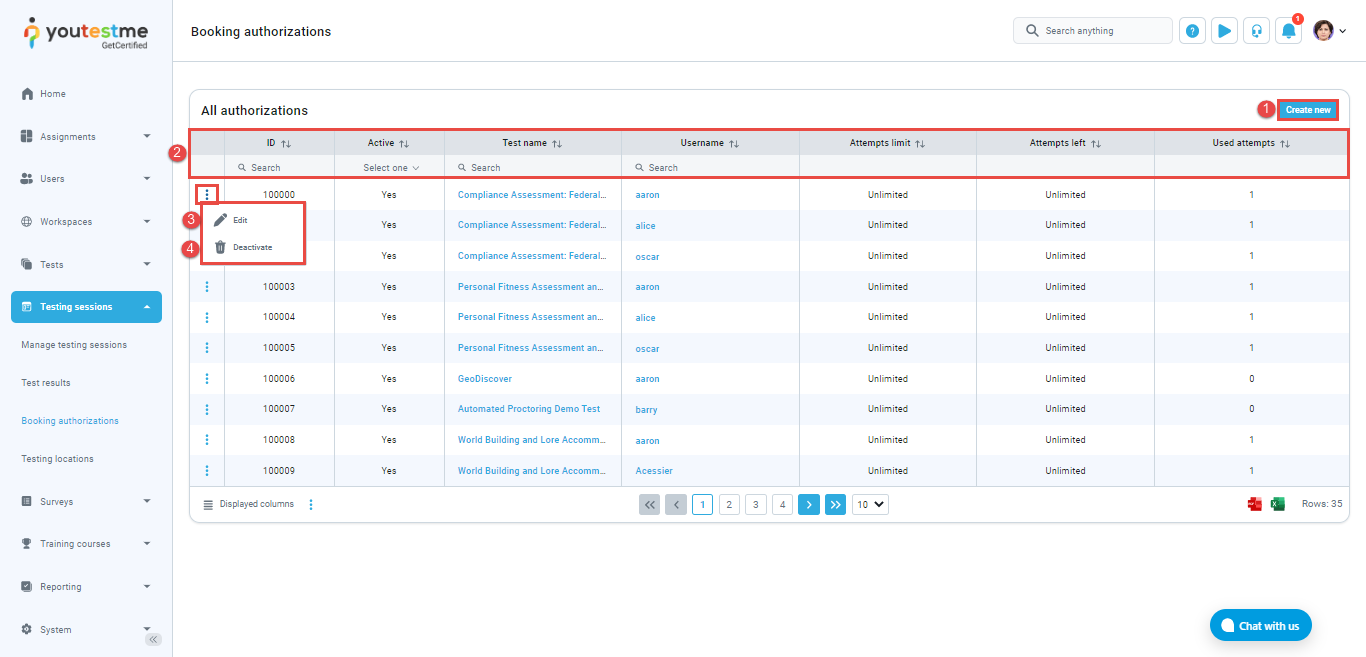The height and width of the screenshot is (657, 1366).
Task: Open three-dot actions menu for ID 100005
Action: click(x=207, y=348)
